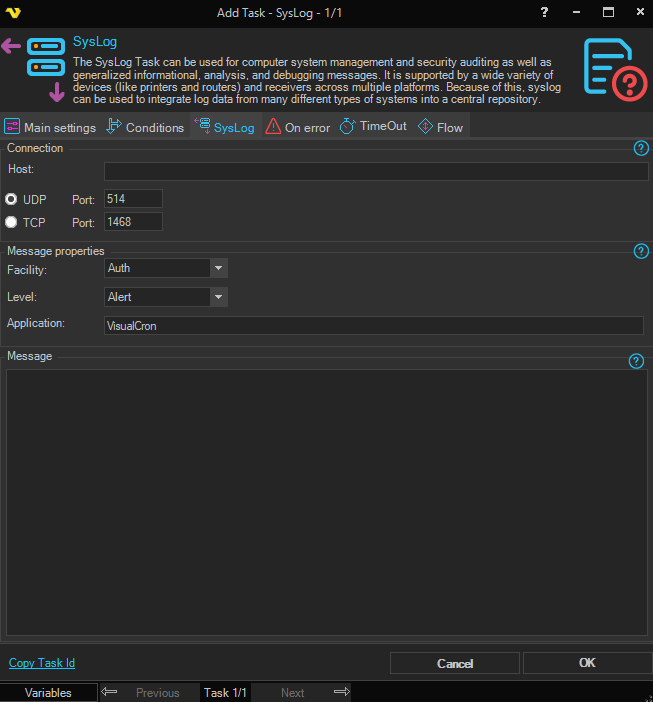Click the left arrow beside Previous
The image size is (653, 702).
coord(110,692)
